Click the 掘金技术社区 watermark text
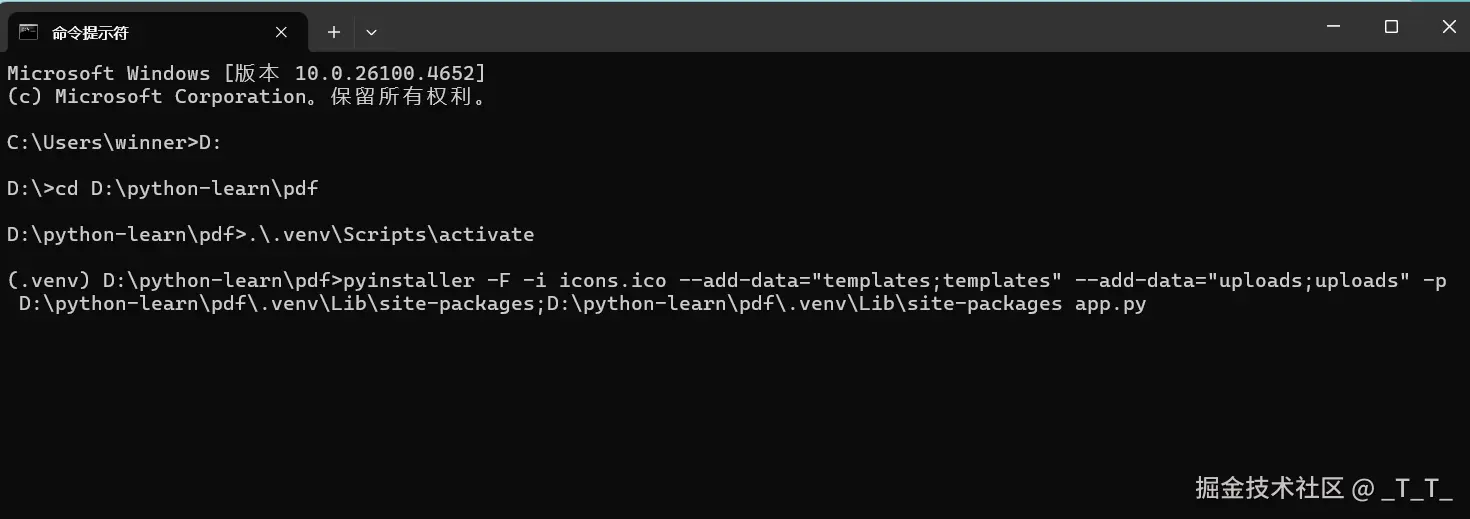The image size is (1470, 519). (x=1269, y=488)
